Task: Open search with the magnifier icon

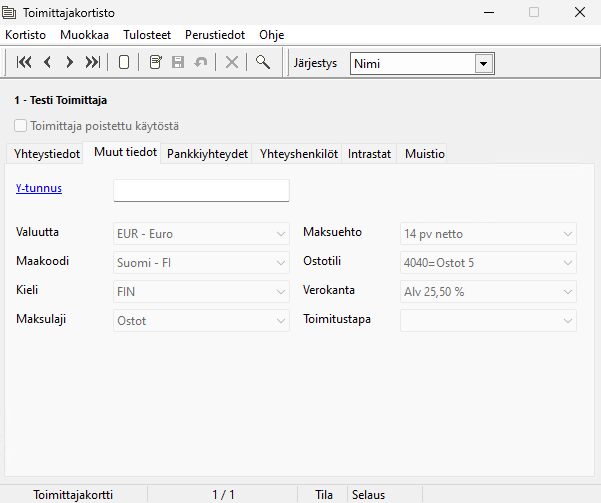Action: pos(263,62)
